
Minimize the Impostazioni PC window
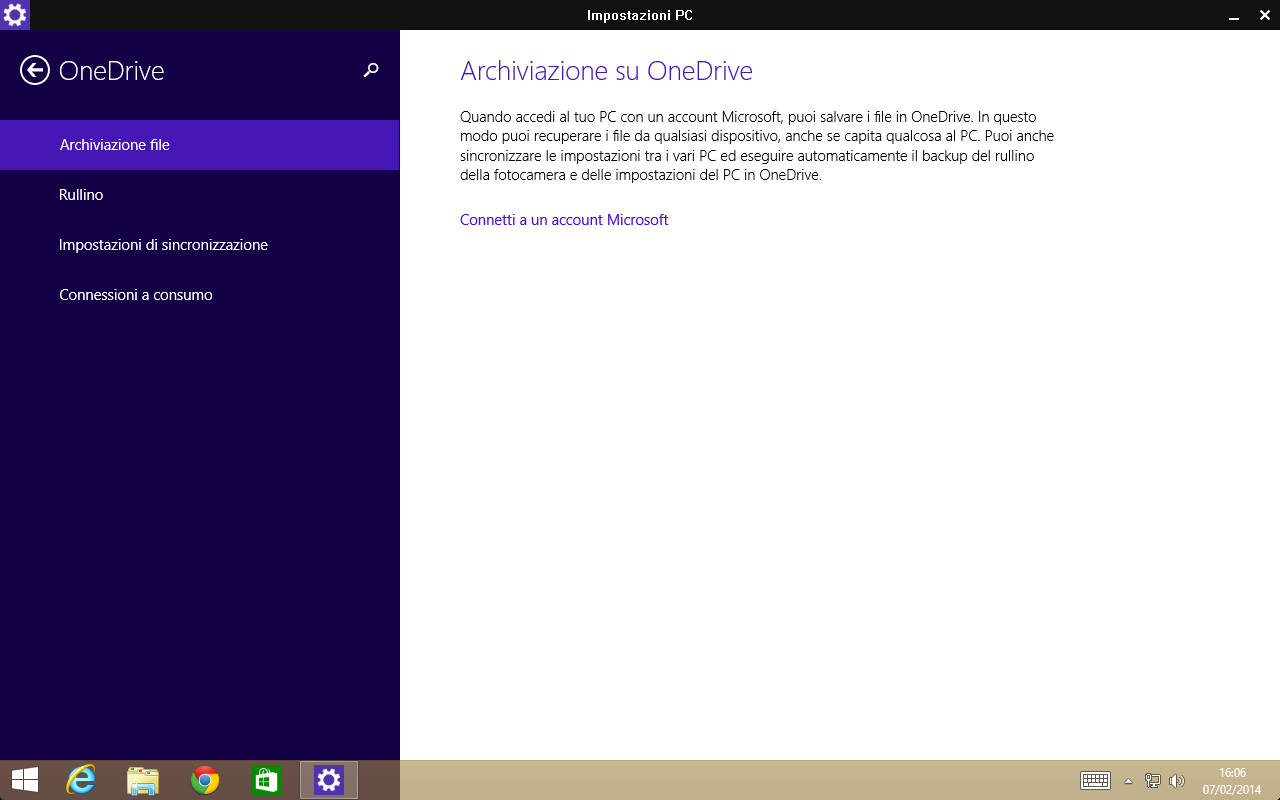pyautogui.click(x=1234, y=17)
